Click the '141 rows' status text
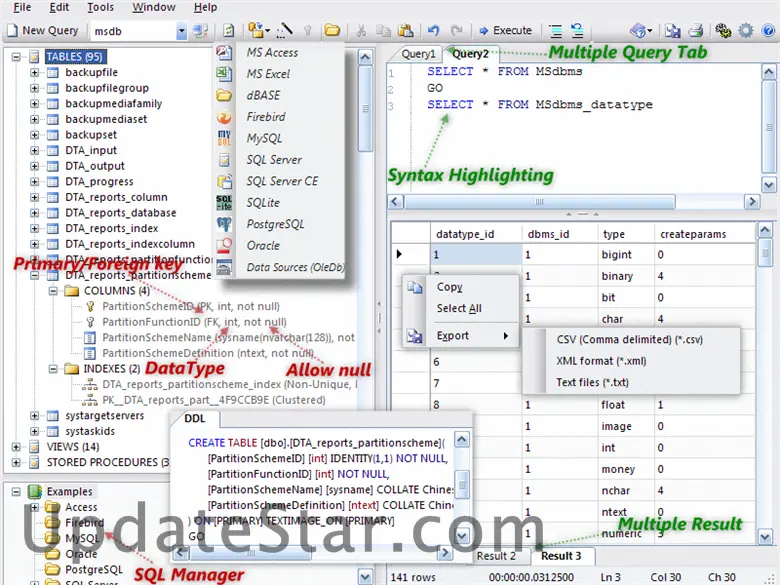The image size is (780, 585). pos(413,577)
